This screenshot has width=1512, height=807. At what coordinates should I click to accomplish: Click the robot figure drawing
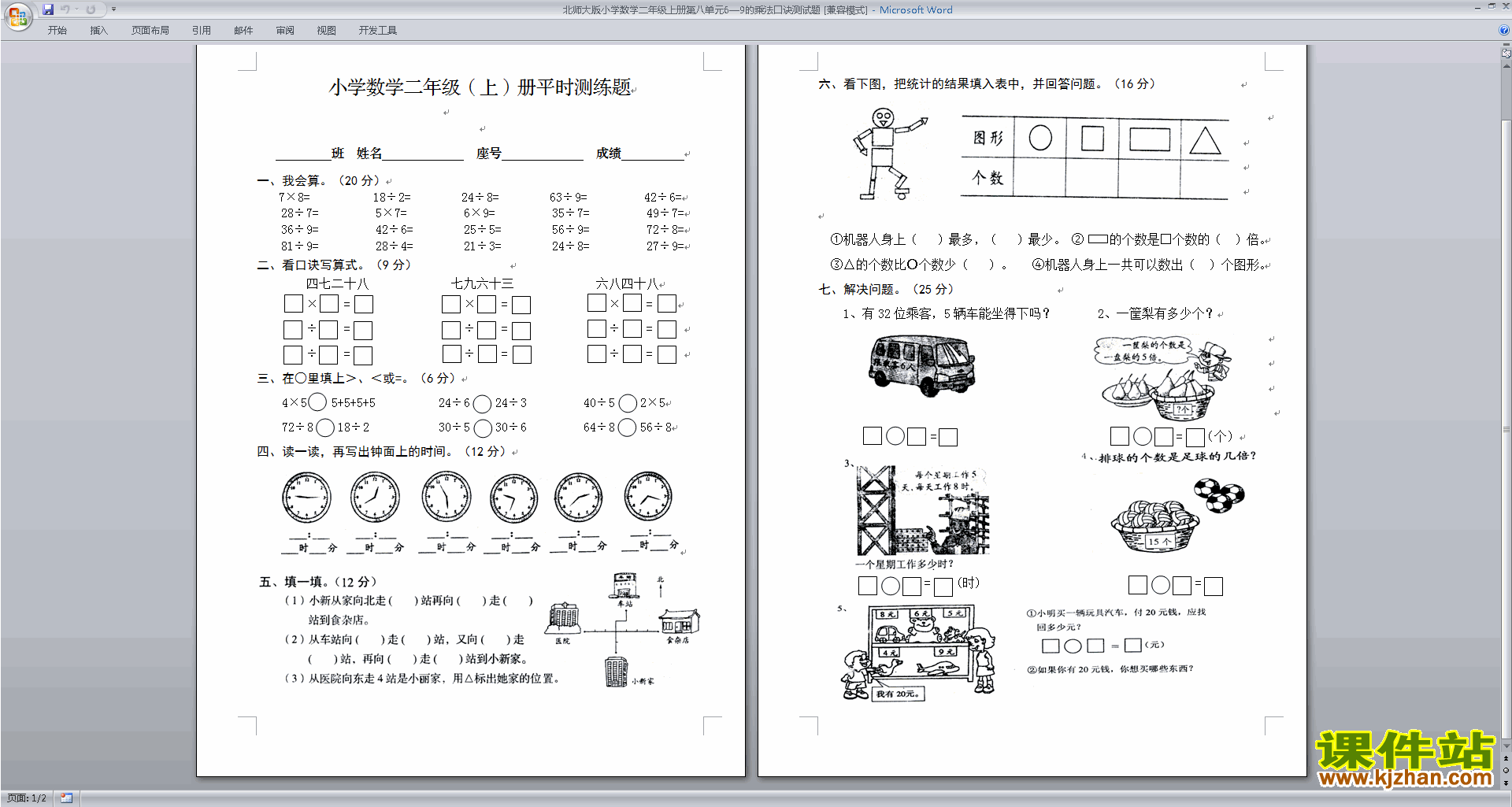890,154
